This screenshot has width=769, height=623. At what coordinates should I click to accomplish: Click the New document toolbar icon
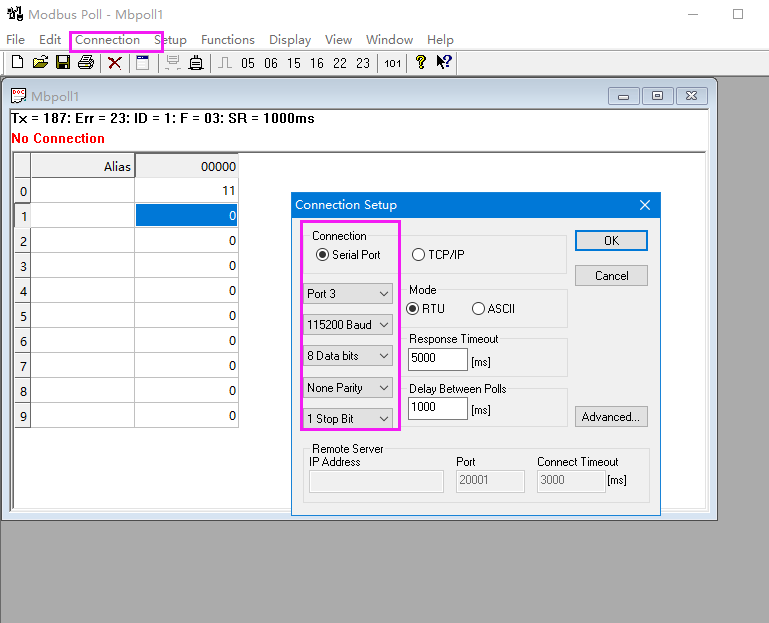(x=17, y=63)
